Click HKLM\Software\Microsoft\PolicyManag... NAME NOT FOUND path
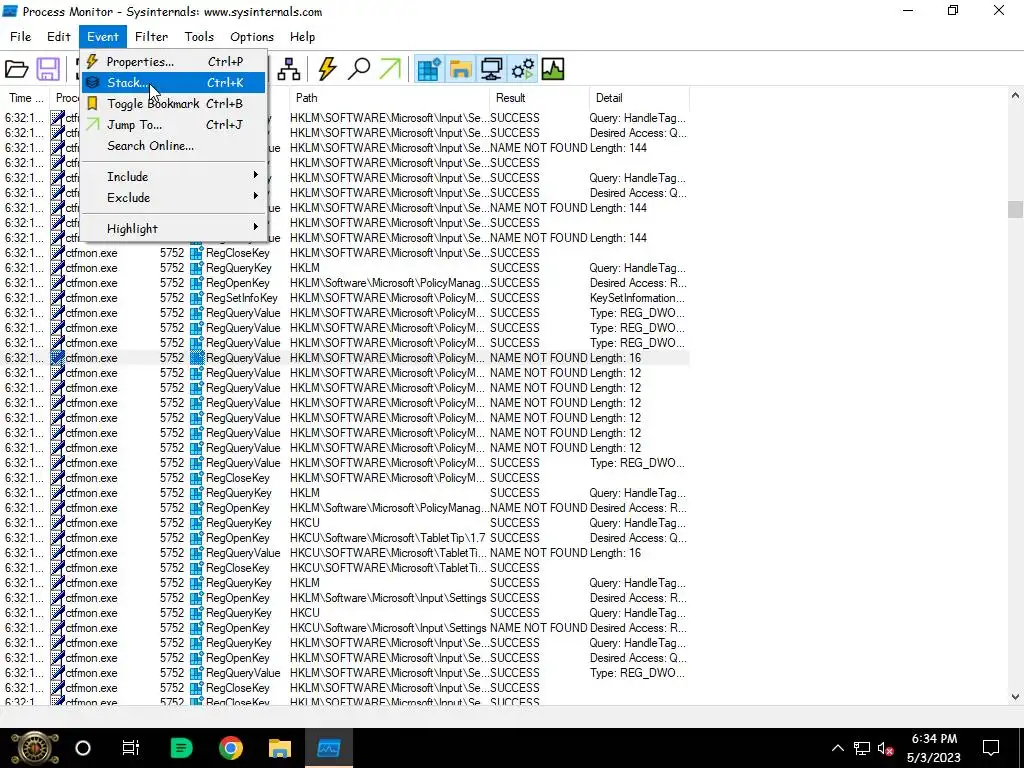This screenshot has height=768, width=1024. pyautogui.click(x=389, y=508)
